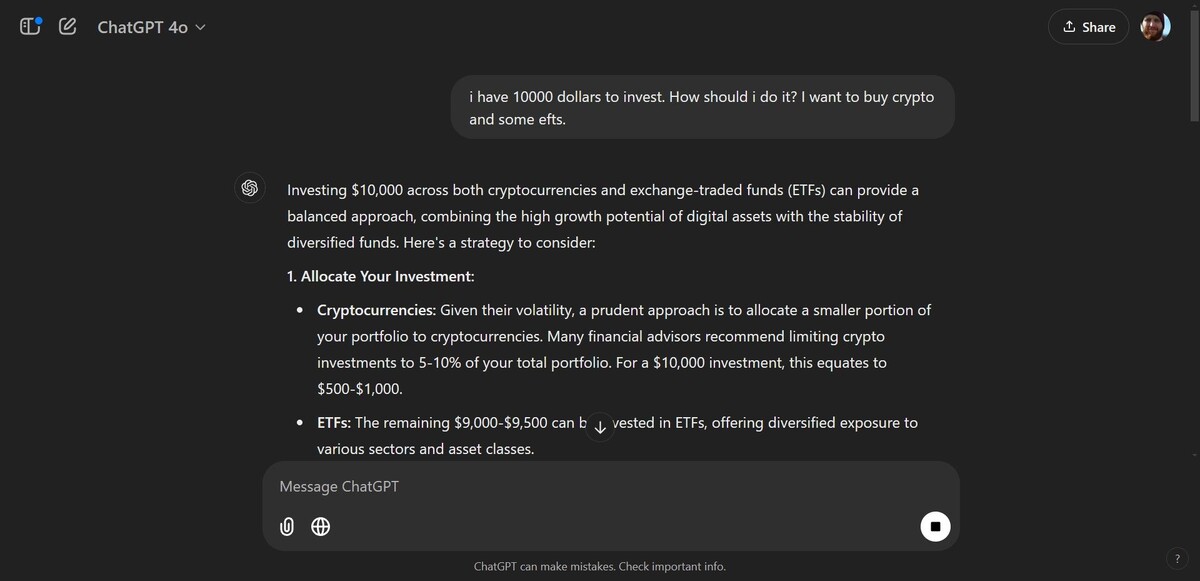Expand the ChatGPT 4o model selector

pos(151,28)
